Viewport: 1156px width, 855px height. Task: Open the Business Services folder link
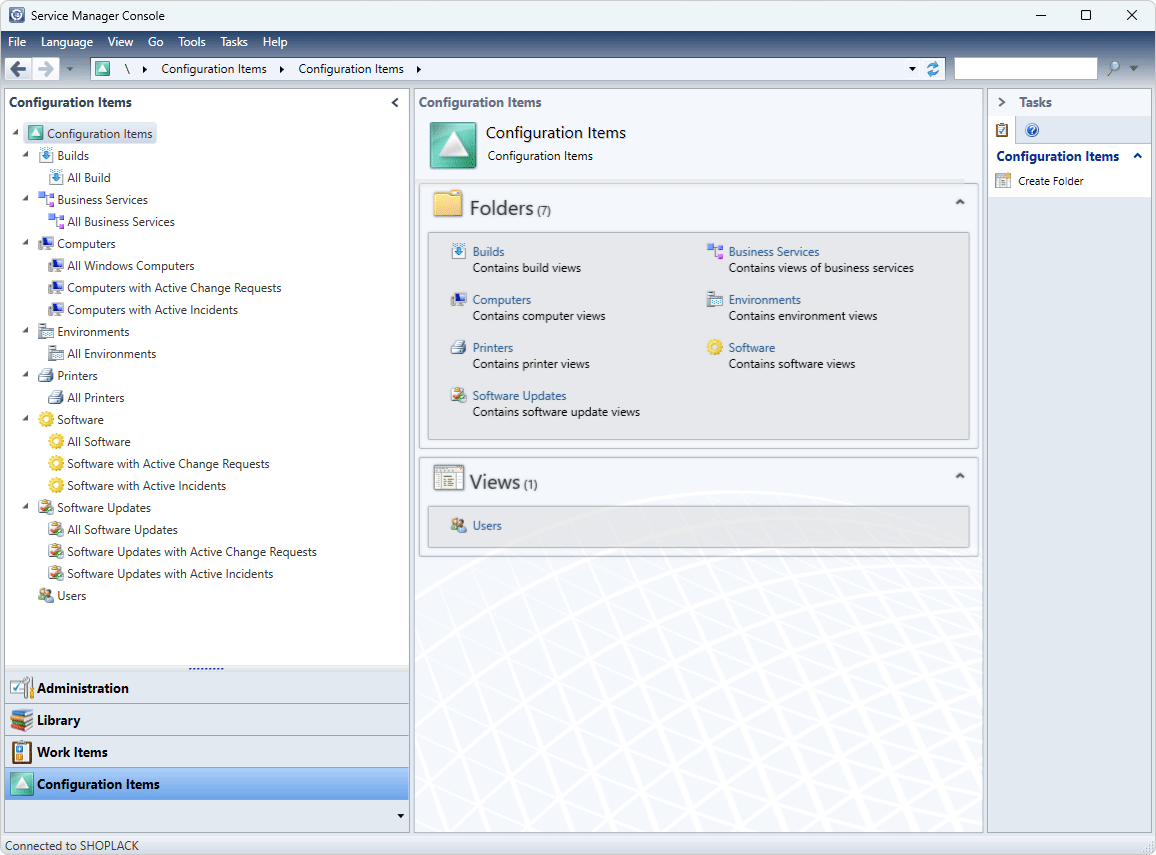[x=773, y=251]
